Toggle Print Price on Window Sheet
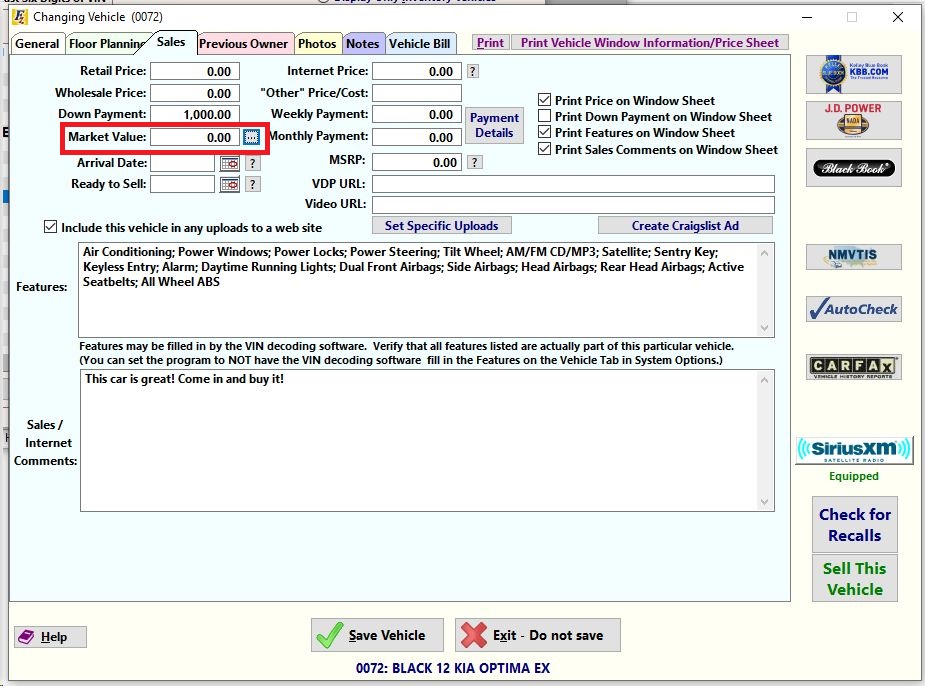 (x=544, y=100)
